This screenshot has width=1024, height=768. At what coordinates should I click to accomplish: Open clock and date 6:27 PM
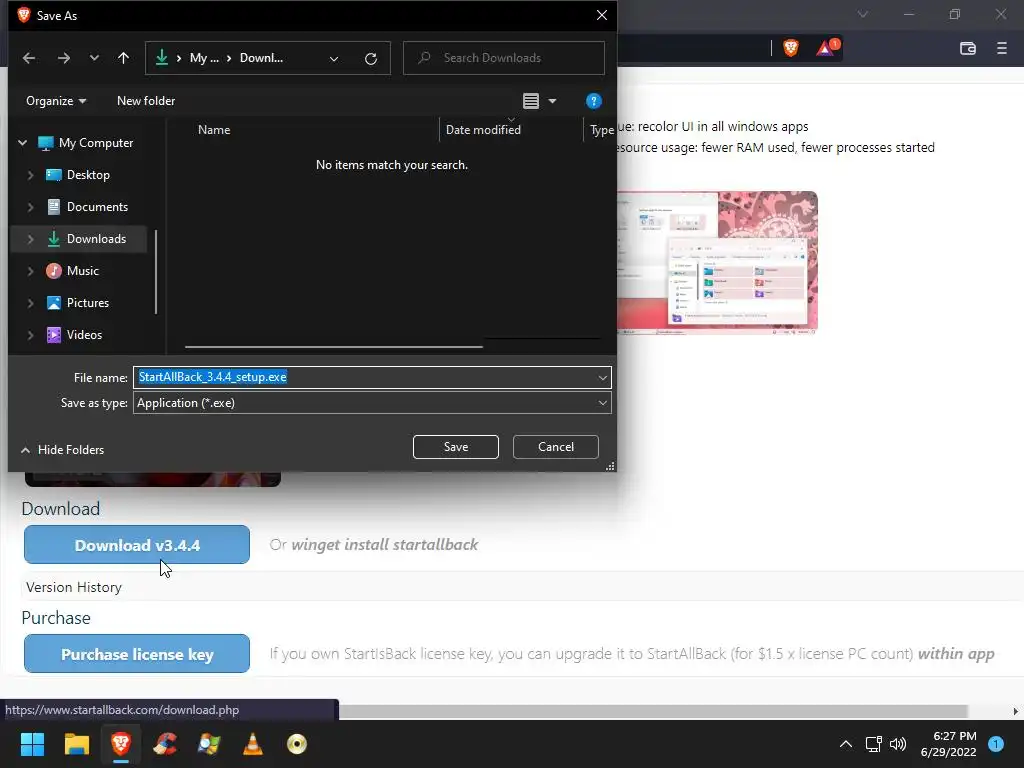[948, 744]
